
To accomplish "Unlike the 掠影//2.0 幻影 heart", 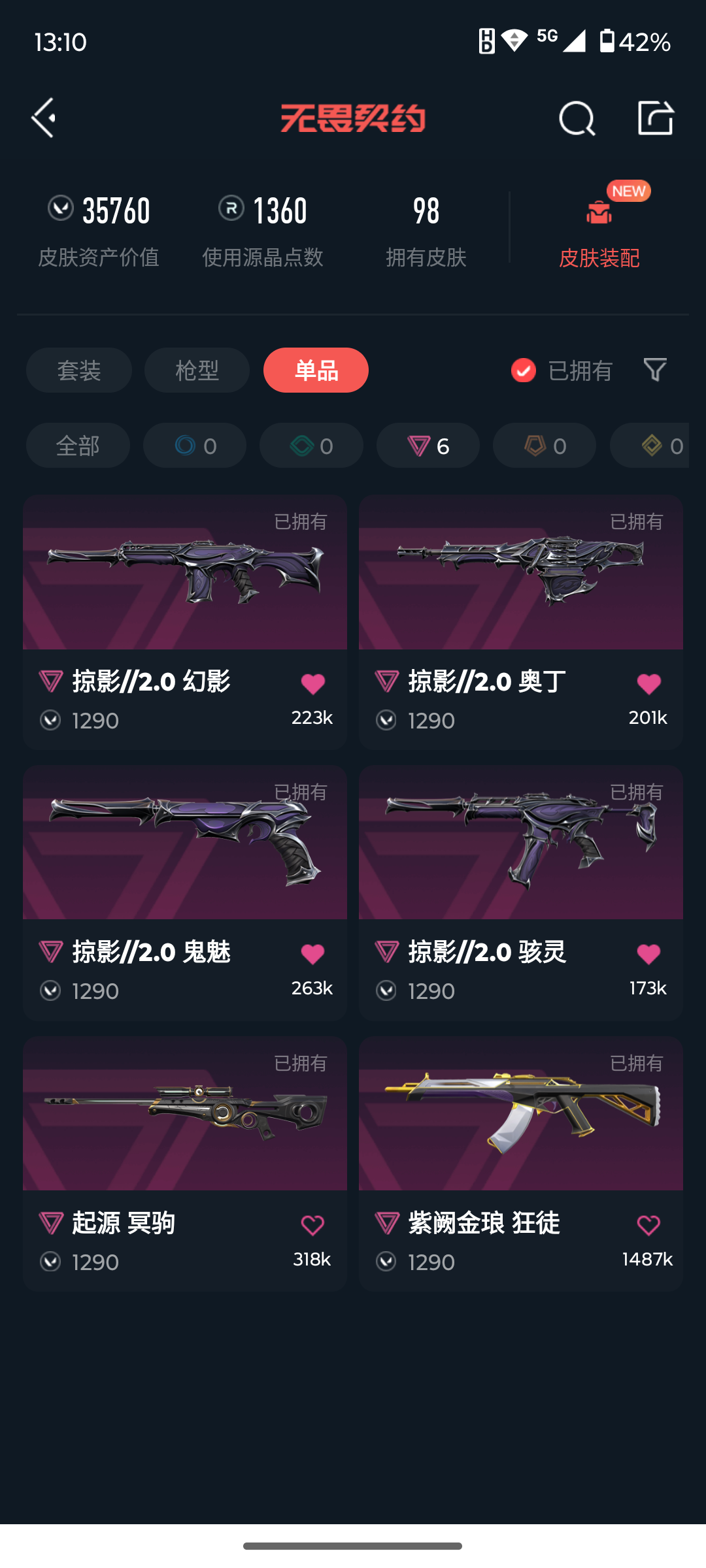I will (x=312, y=684).
